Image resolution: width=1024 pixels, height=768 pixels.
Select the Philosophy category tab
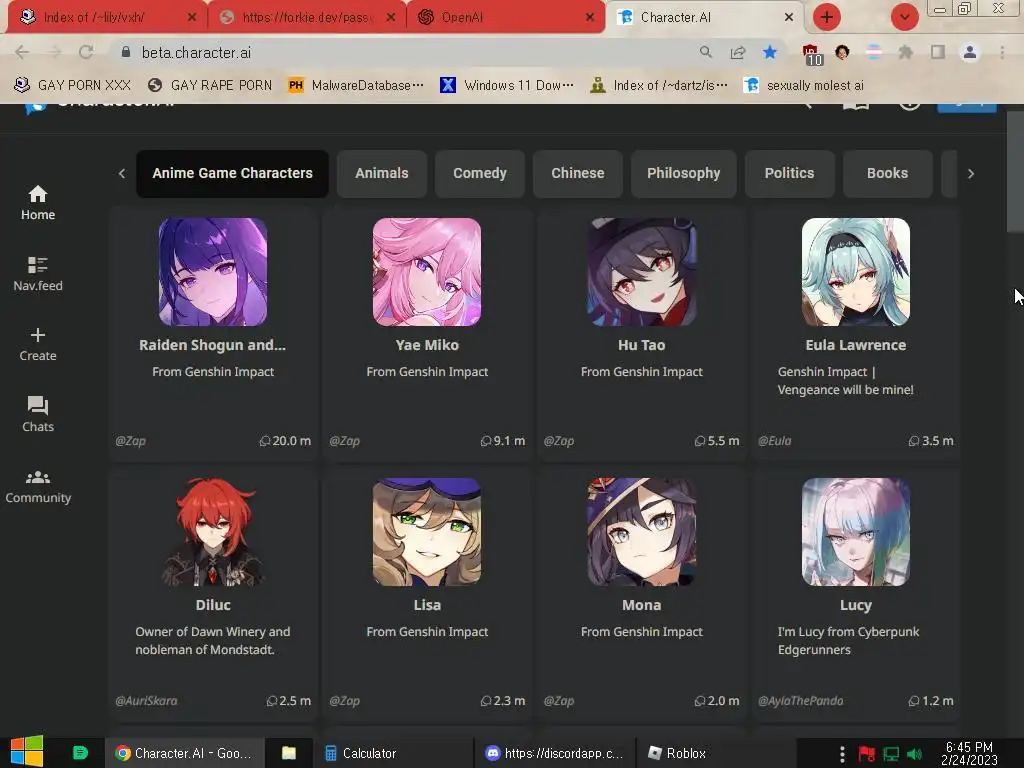pyautogui.click(x=684, y=174)
